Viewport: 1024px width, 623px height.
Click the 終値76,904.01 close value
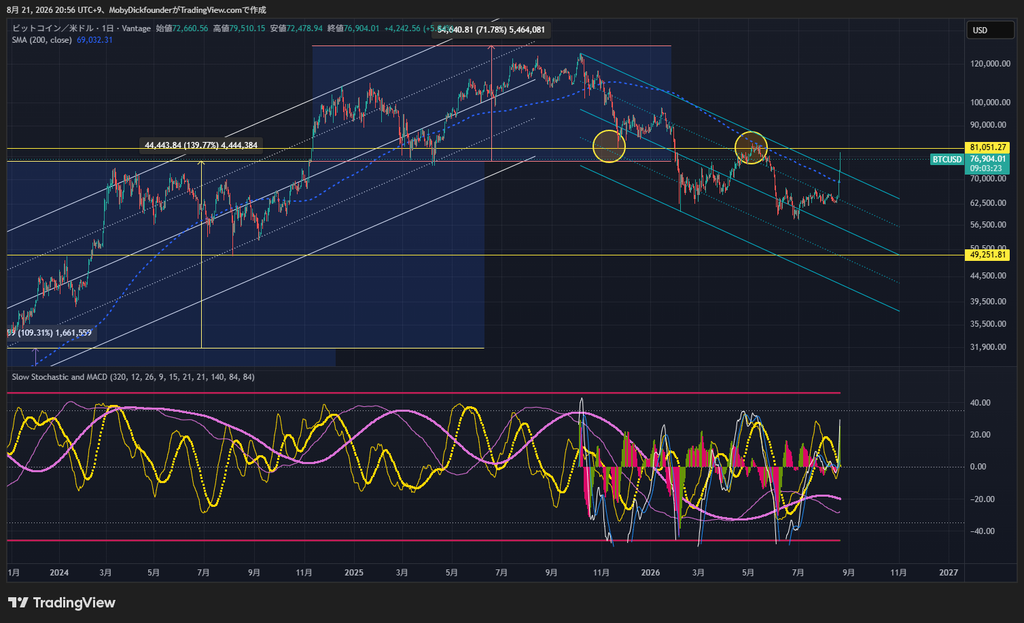click(353, 29)
